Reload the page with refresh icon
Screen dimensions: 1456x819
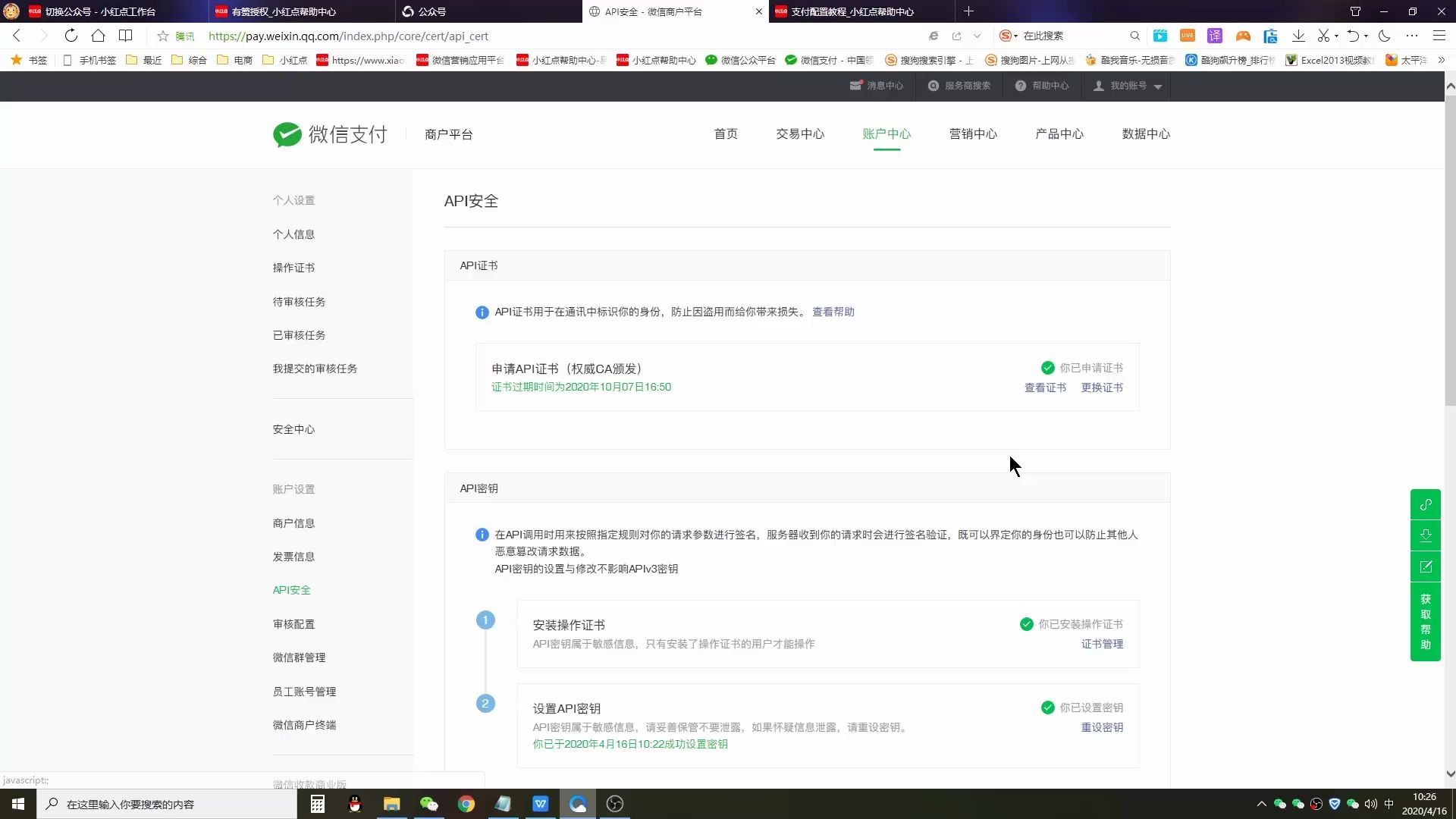coord(71,36)
